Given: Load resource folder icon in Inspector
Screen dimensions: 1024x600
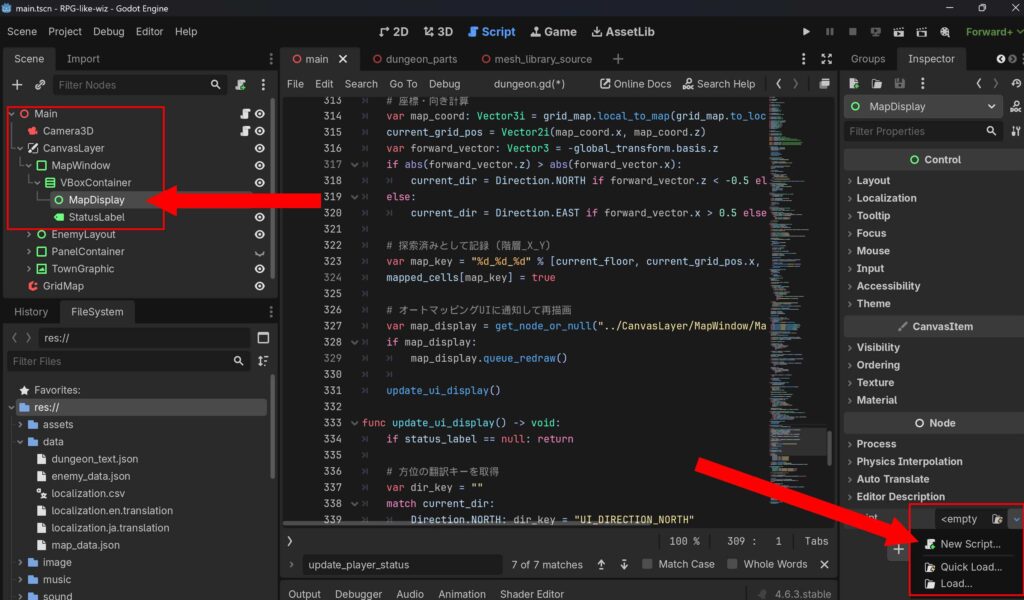Looking at the screenshot, I should [876, 84].
